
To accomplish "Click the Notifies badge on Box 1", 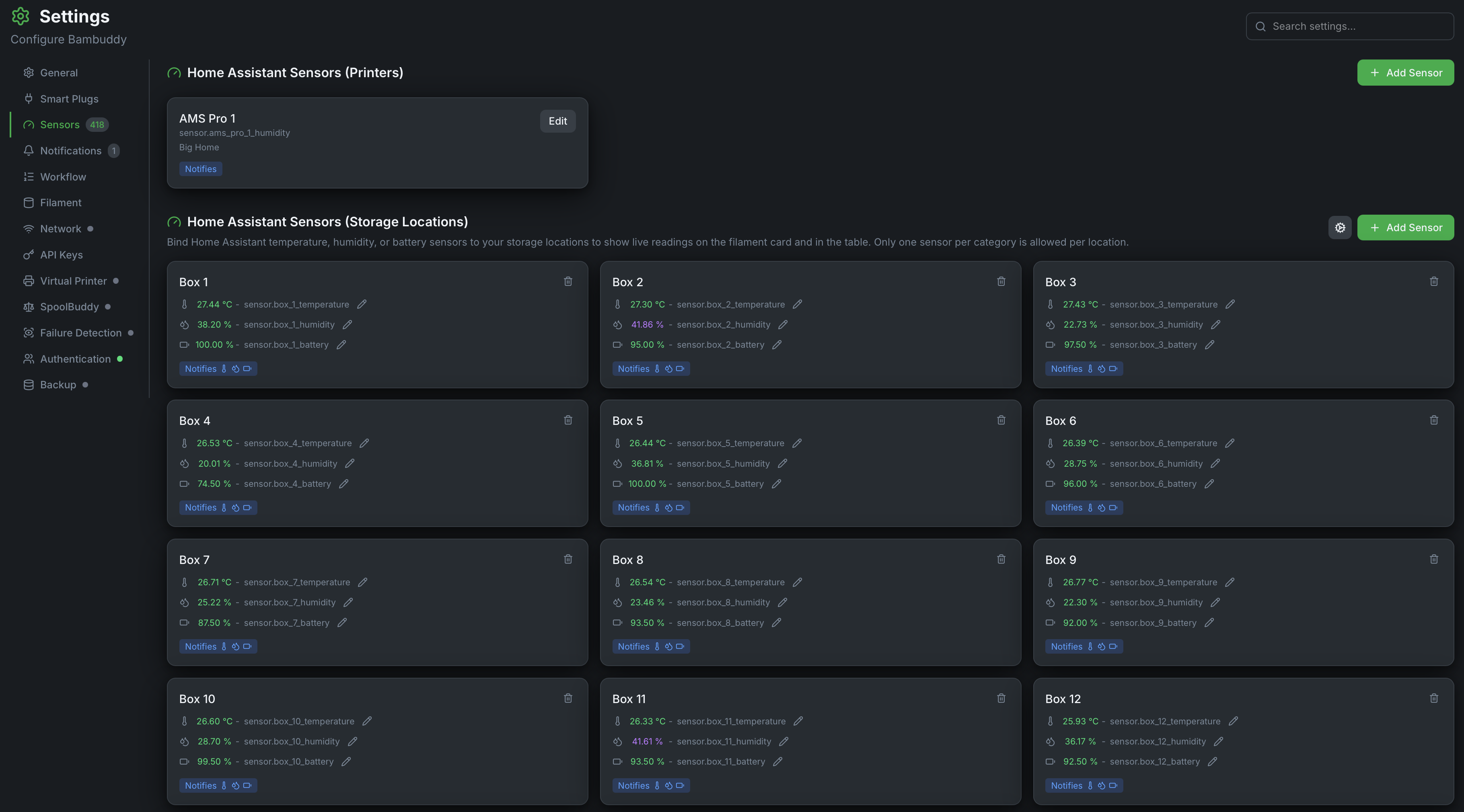I will (218, 369).
